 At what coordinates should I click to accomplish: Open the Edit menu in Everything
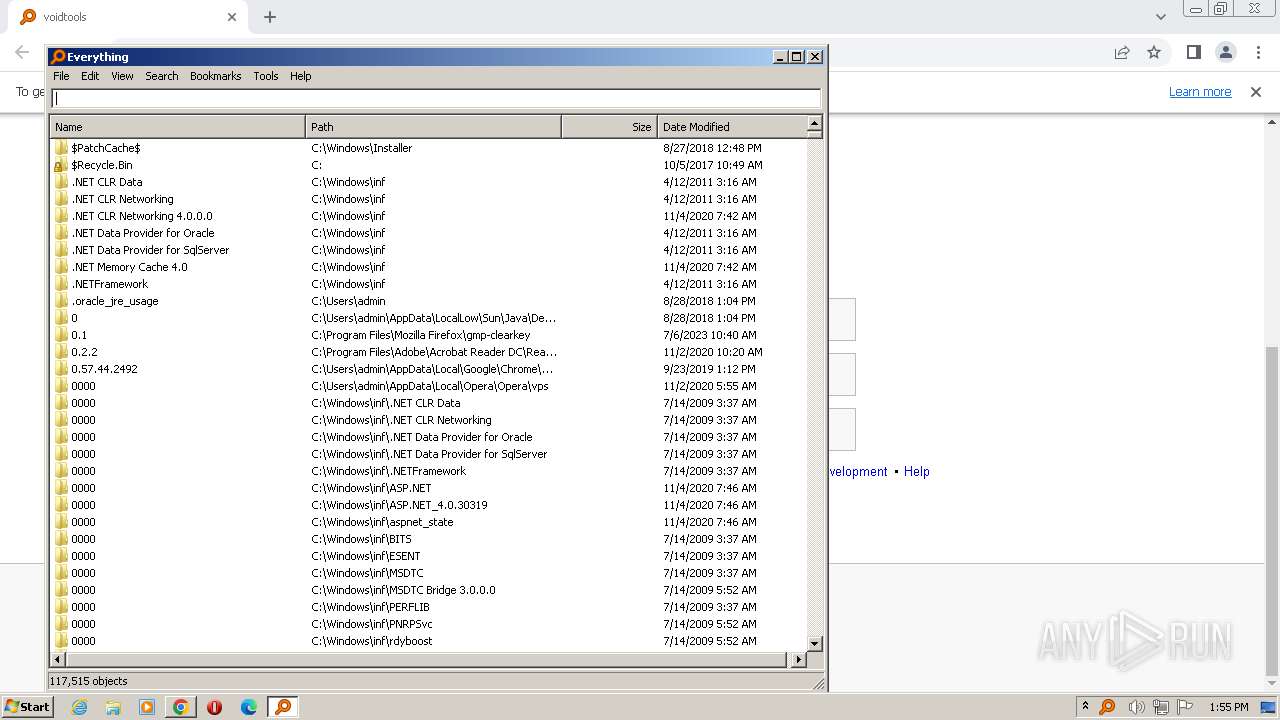pyautogui.click(x=90, y=76)
